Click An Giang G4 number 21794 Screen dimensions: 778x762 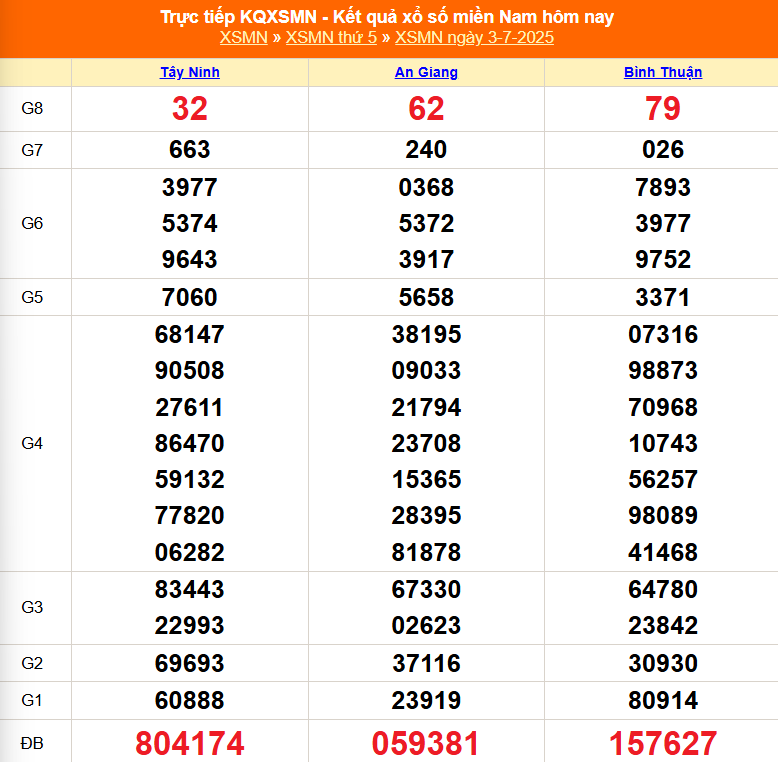click(x=426, y=407)
